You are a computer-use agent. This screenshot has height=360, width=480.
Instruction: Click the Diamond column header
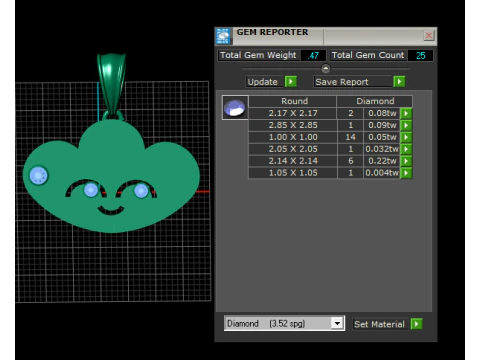click(x=375, y=101)
